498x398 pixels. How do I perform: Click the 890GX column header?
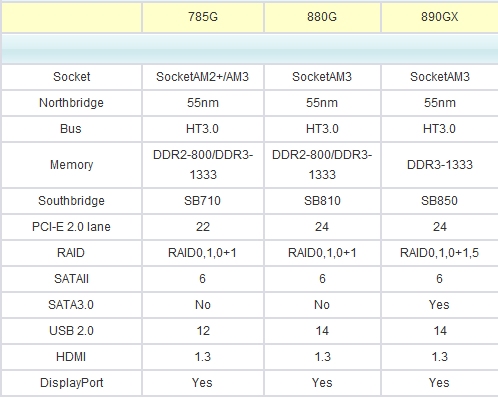(440, 17)
